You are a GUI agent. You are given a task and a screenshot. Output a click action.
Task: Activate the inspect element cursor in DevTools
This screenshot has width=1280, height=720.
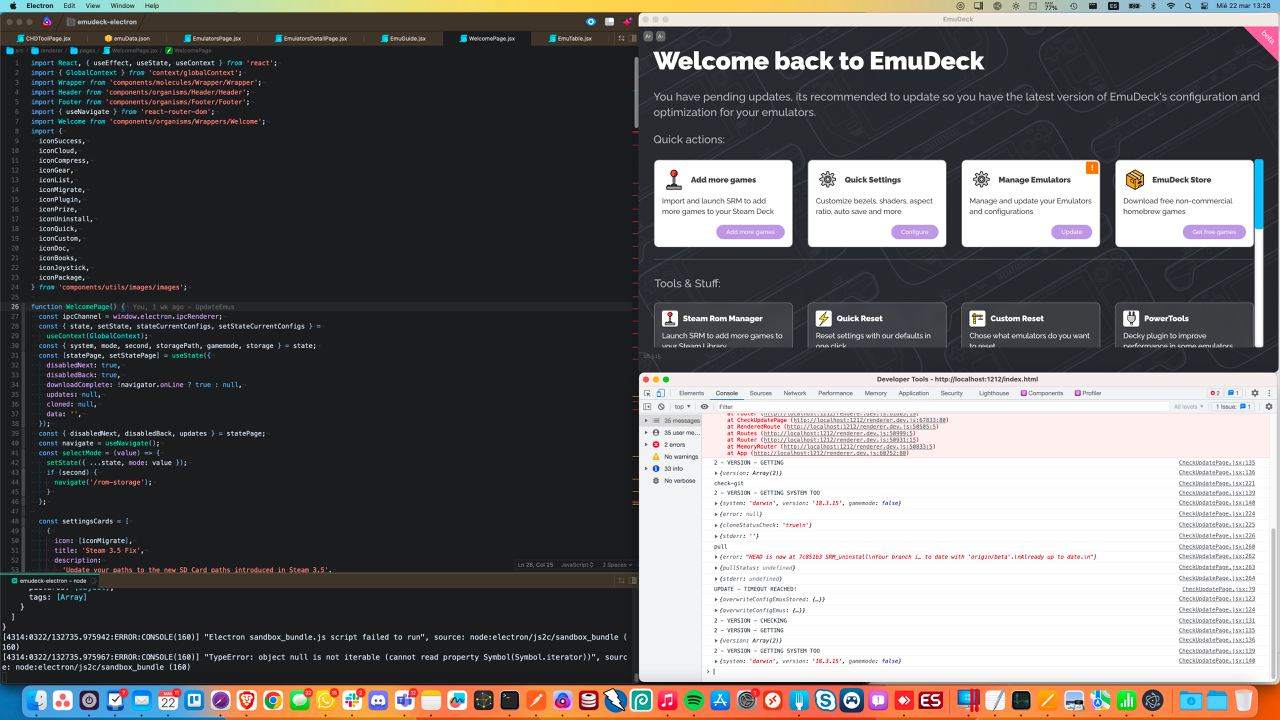click(645, 393)
